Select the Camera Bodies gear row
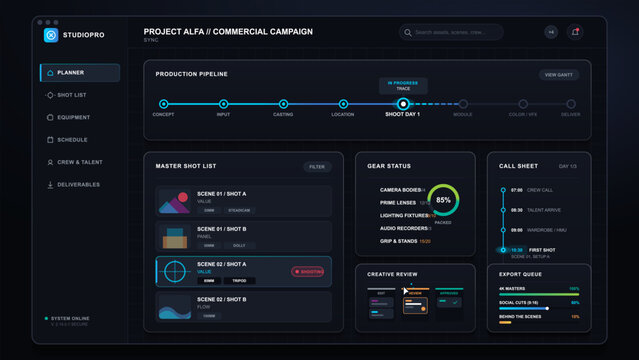Viewport: 639px width, 360px height. [403, 190]
